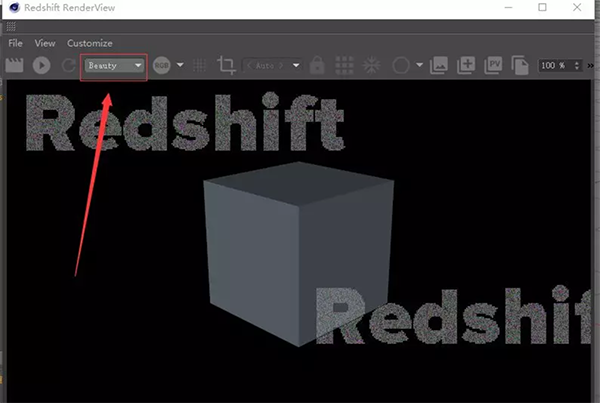Close the Redshift RenderView window
Viewport: 600px width, 403px height.
click(x=577, y=7)
